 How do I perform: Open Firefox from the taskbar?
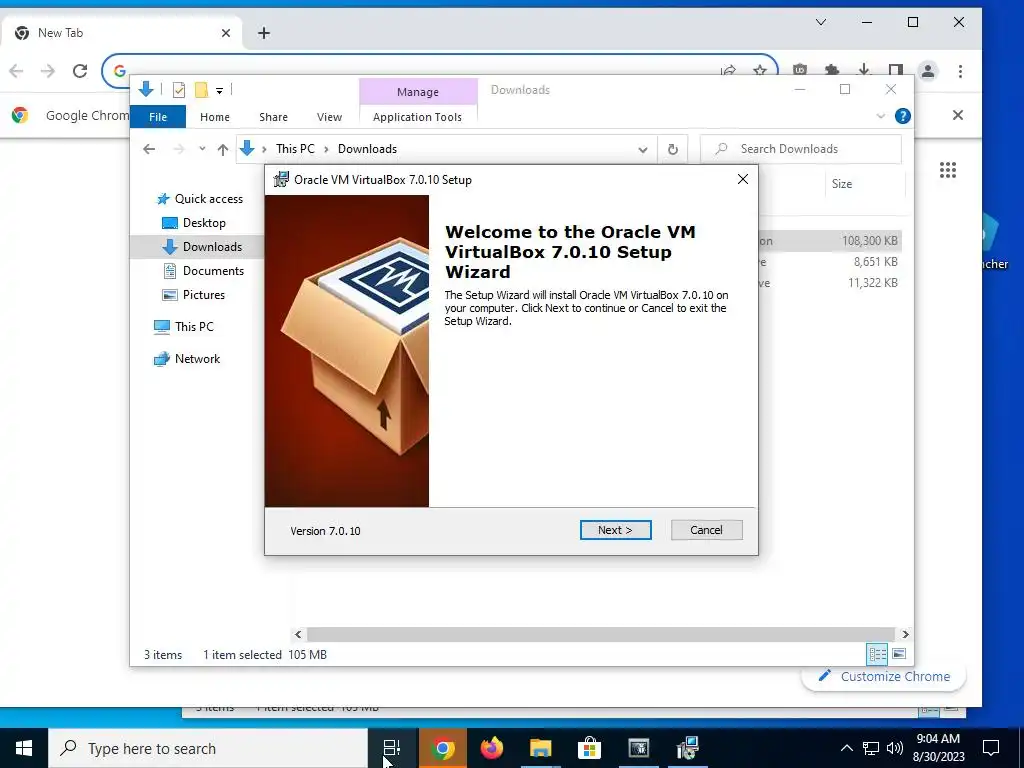click(492, 748)
